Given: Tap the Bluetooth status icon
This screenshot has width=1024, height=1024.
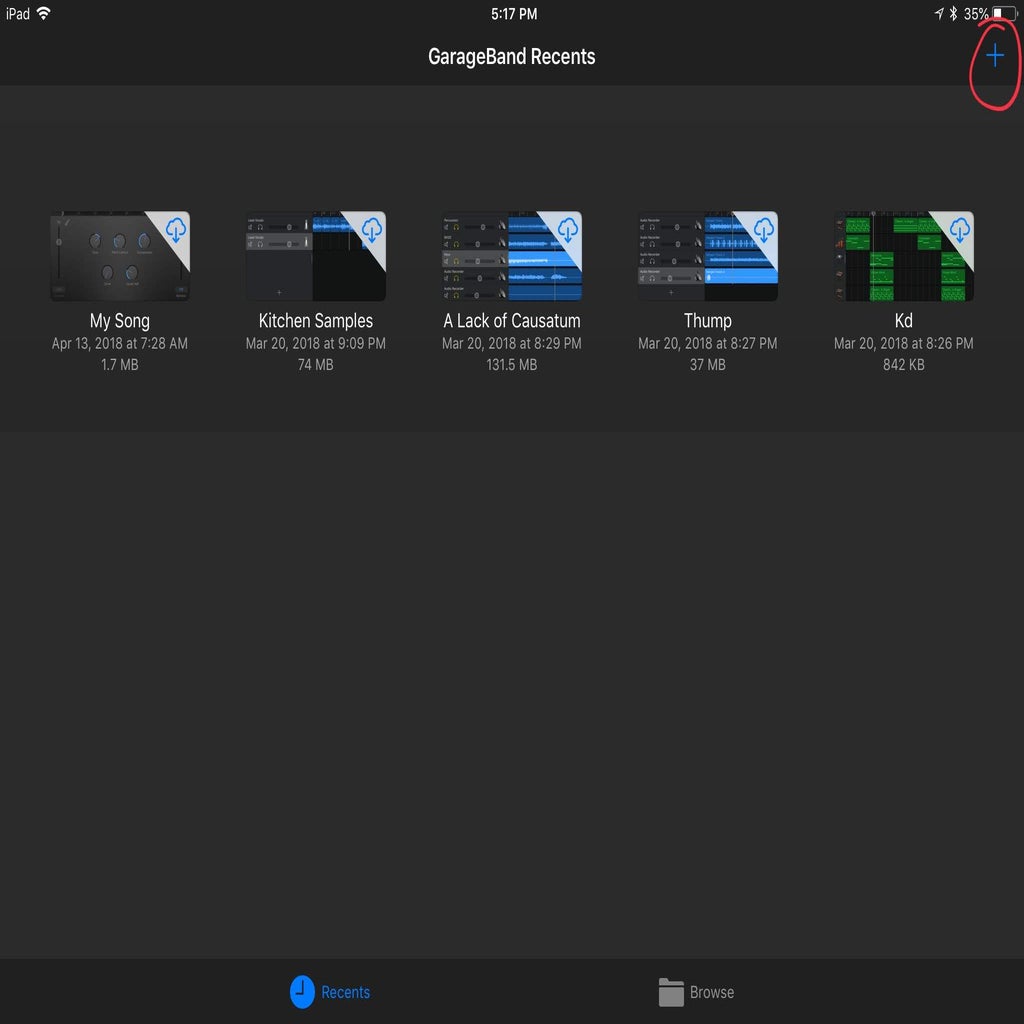Looking at the screenshot, I should [x=953, y=14].
